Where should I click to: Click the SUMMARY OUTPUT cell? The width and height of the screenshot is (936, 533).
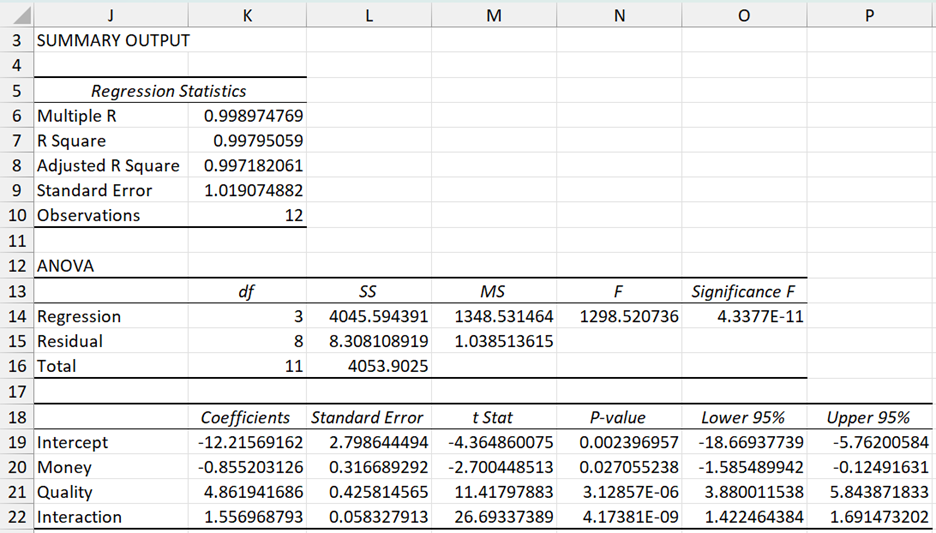click(x=112, y=41)
